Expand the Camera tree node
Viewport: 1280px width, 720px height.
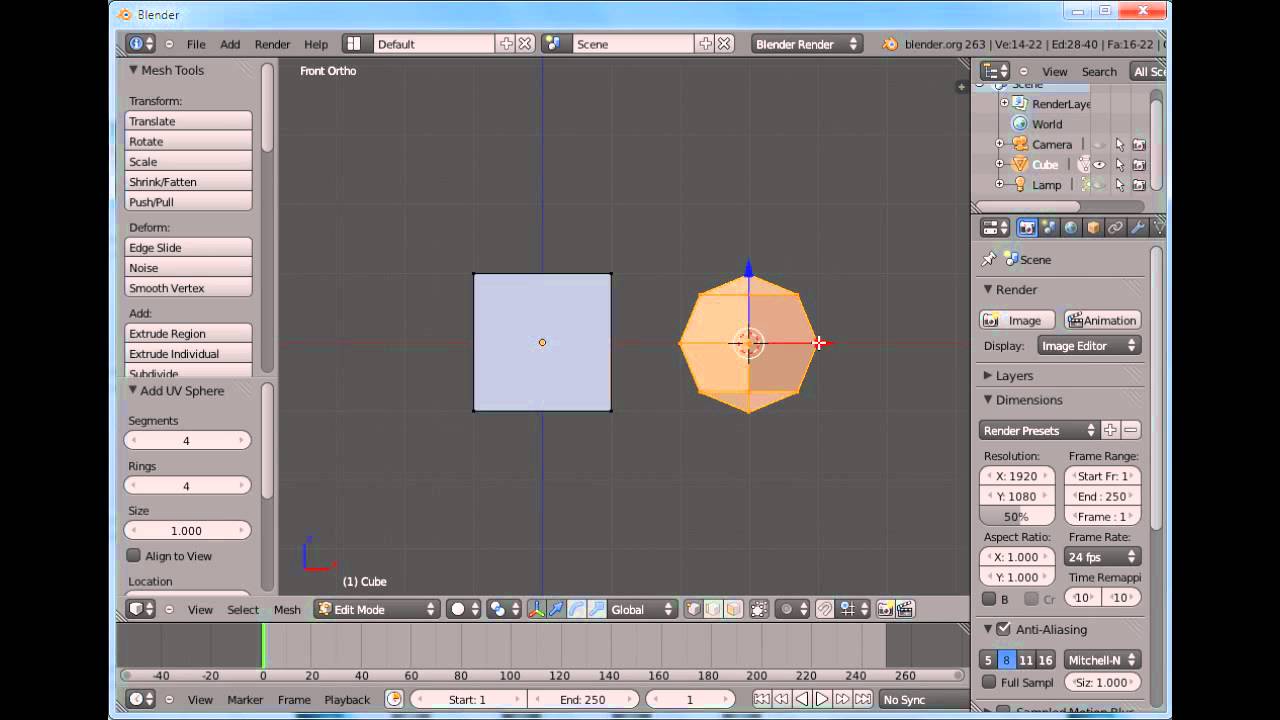tap(999, 144)
